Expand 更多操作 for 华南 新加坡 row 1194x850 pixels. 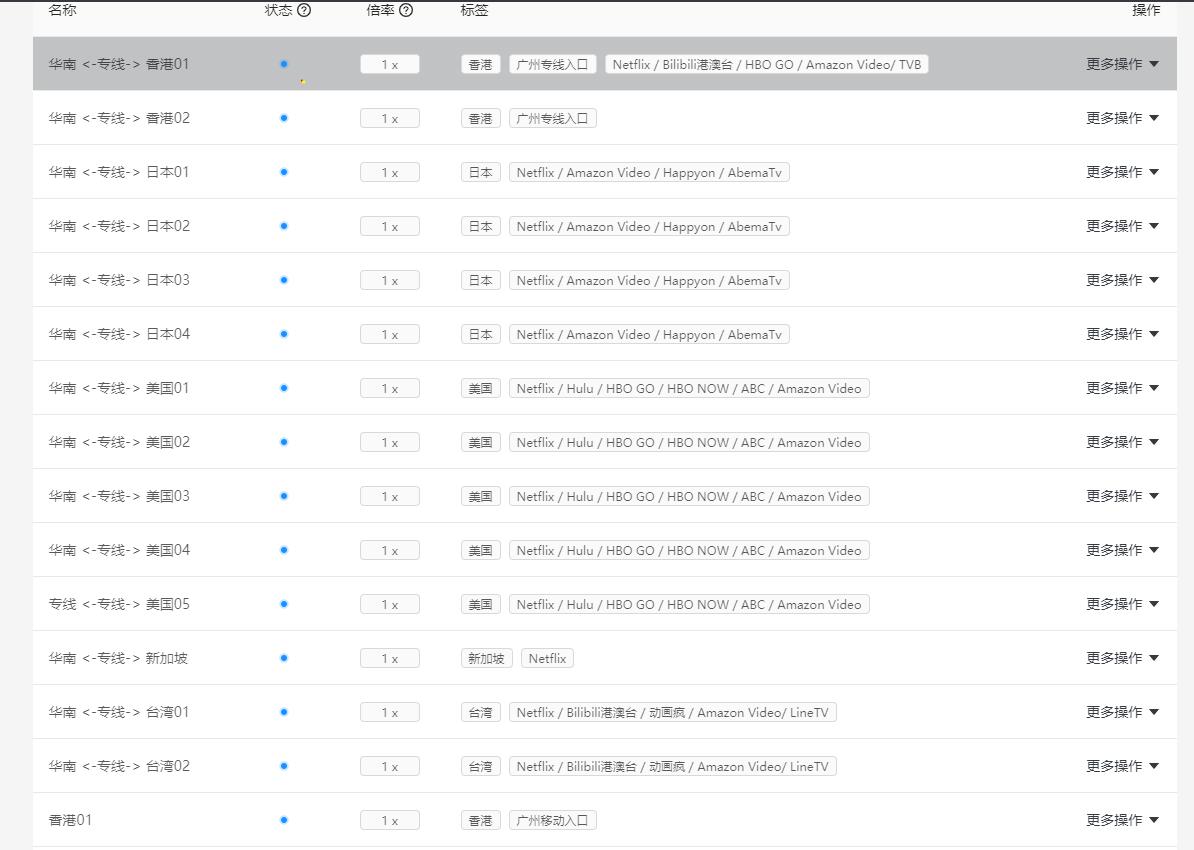pyautogui.click(x=1122, y=658)
